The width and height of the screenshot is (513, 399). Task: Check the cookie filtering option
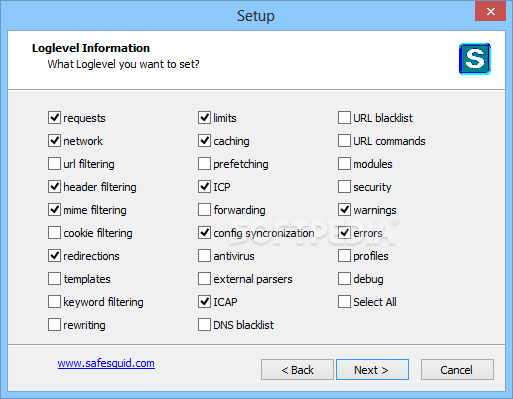coord(54,233)
